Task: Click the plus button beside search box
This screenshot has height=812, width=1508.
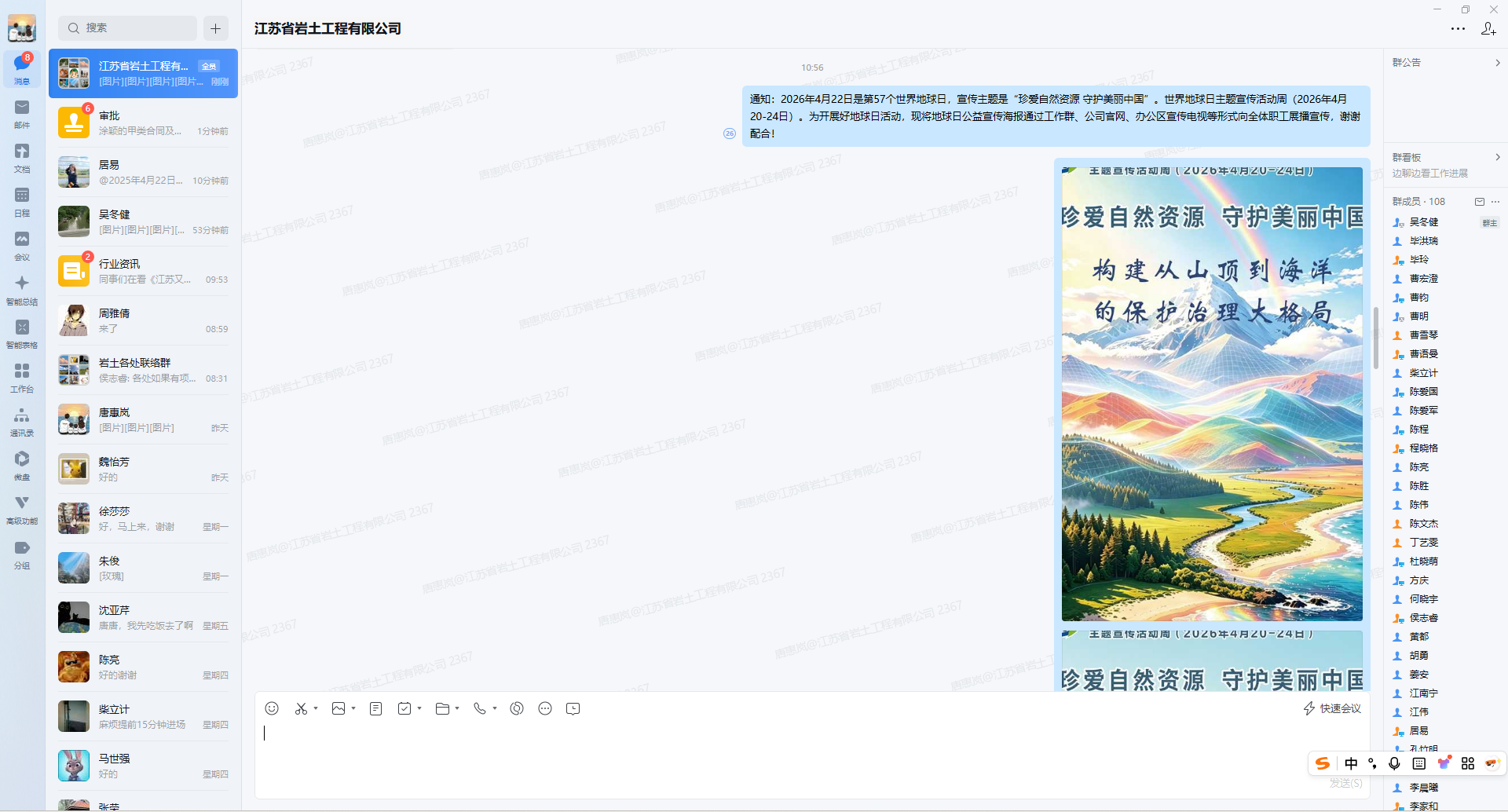Action: pos(215,28)
